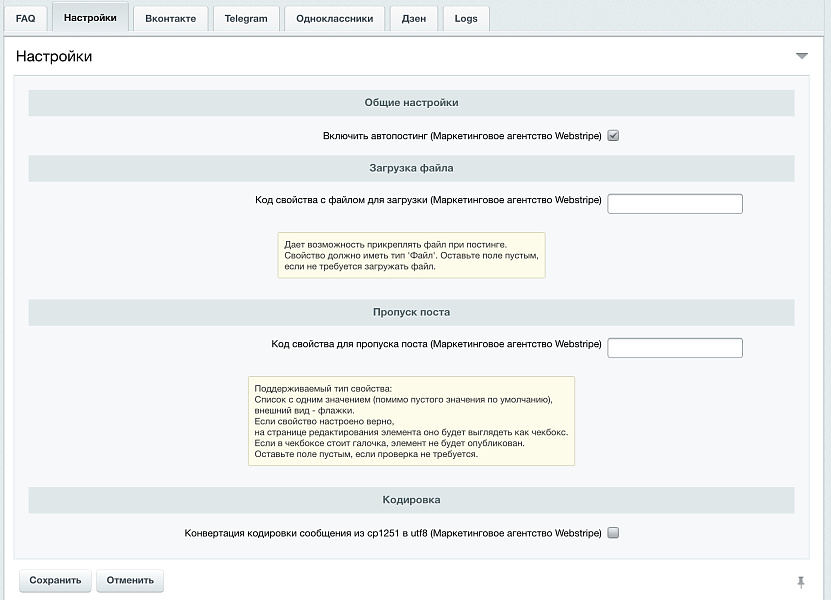Open the Дзен tab
This screenshot has height=600, width=831.
(x=413, y=17)
